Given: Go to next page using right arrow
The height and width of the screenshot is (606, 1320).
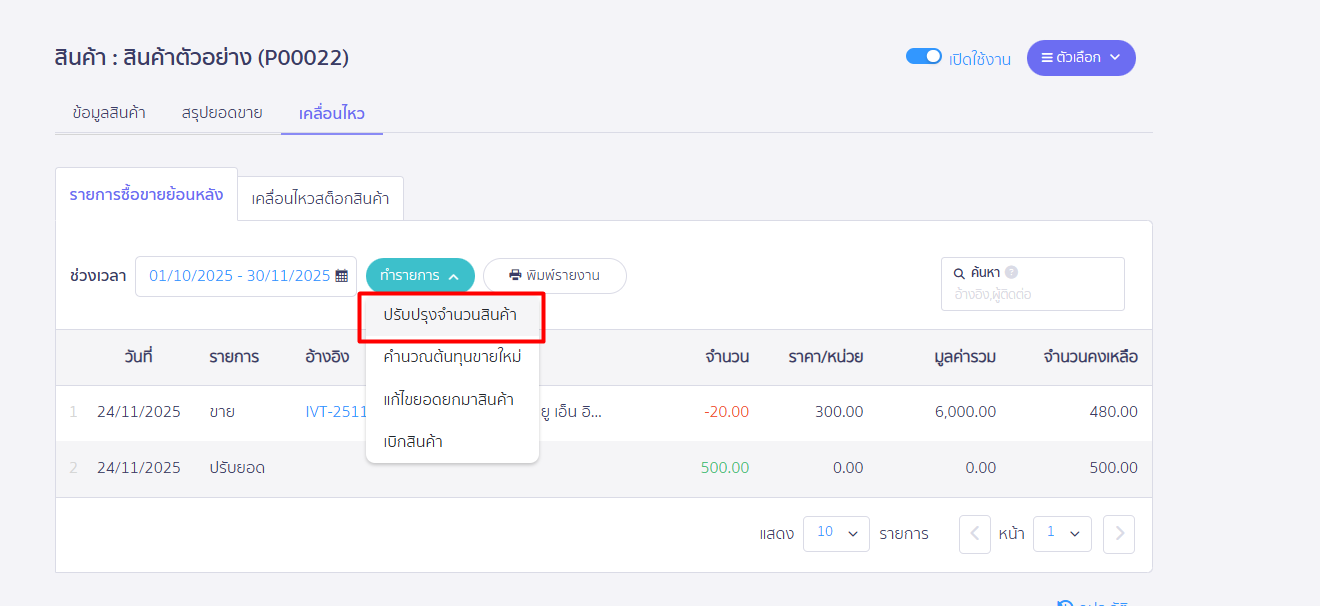Looking at the screenshot, I should click(x=1118, y=533).
